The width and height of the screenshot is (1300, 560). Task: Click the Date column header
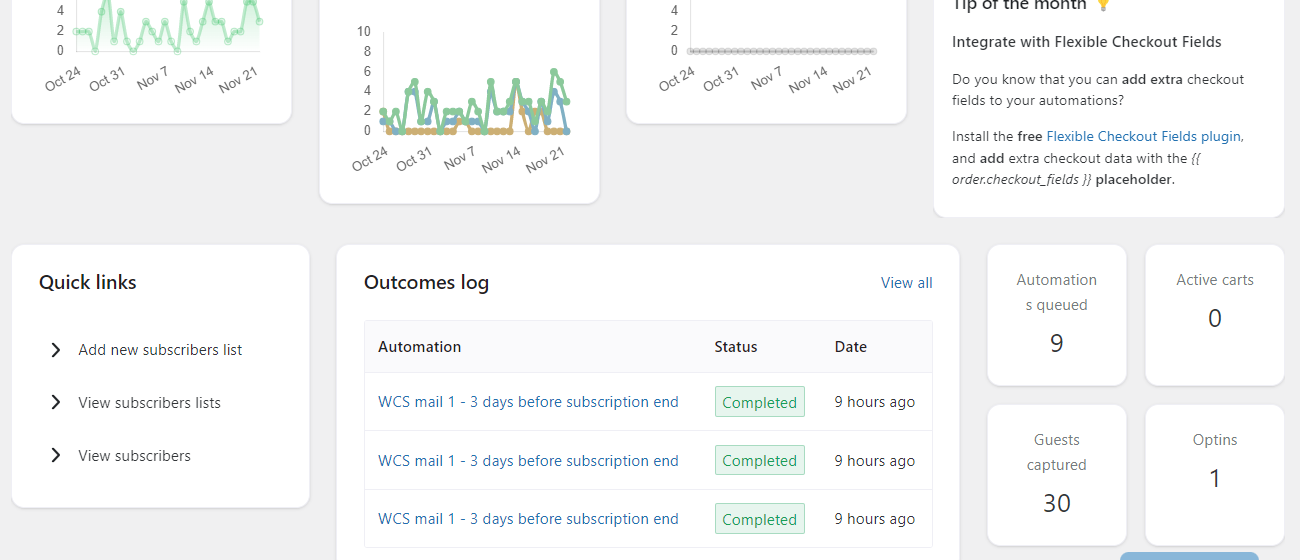(x=851, y=347)
